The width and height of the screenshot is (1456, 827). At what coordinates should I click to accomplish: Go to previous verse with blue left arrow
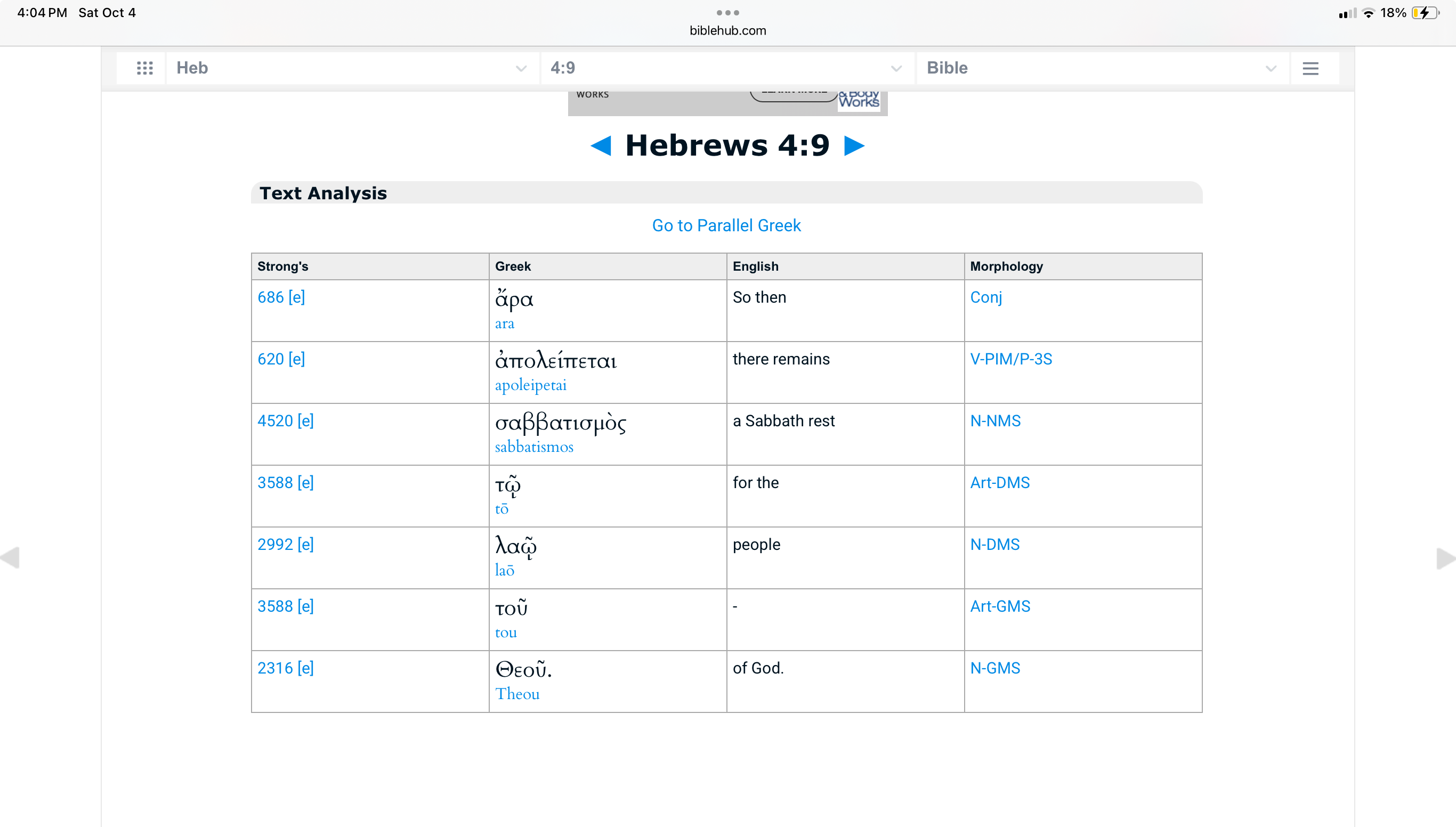point(601,145)
